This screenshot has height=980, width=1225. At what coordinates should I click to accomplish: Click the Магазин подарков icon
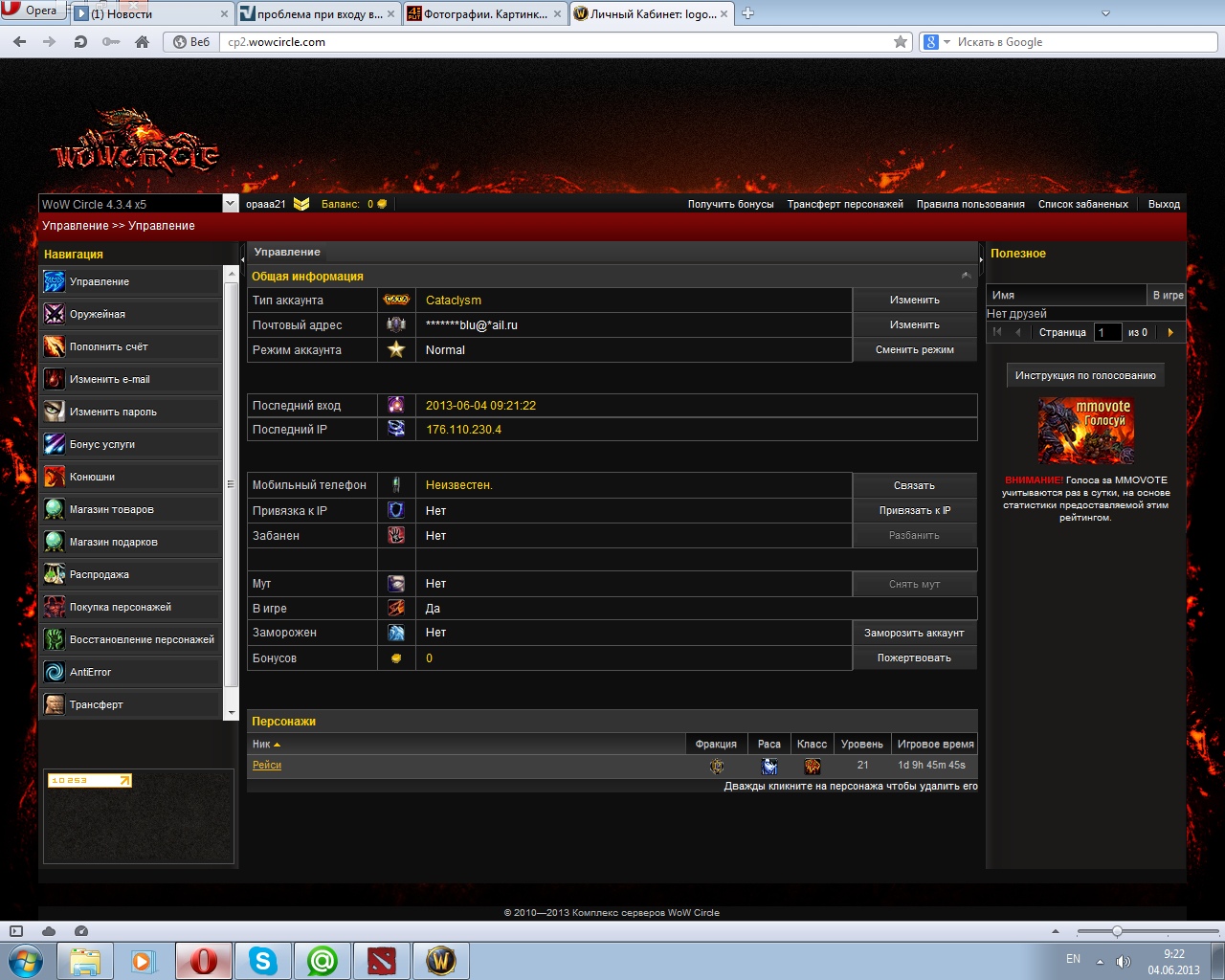tap(55, 542)
